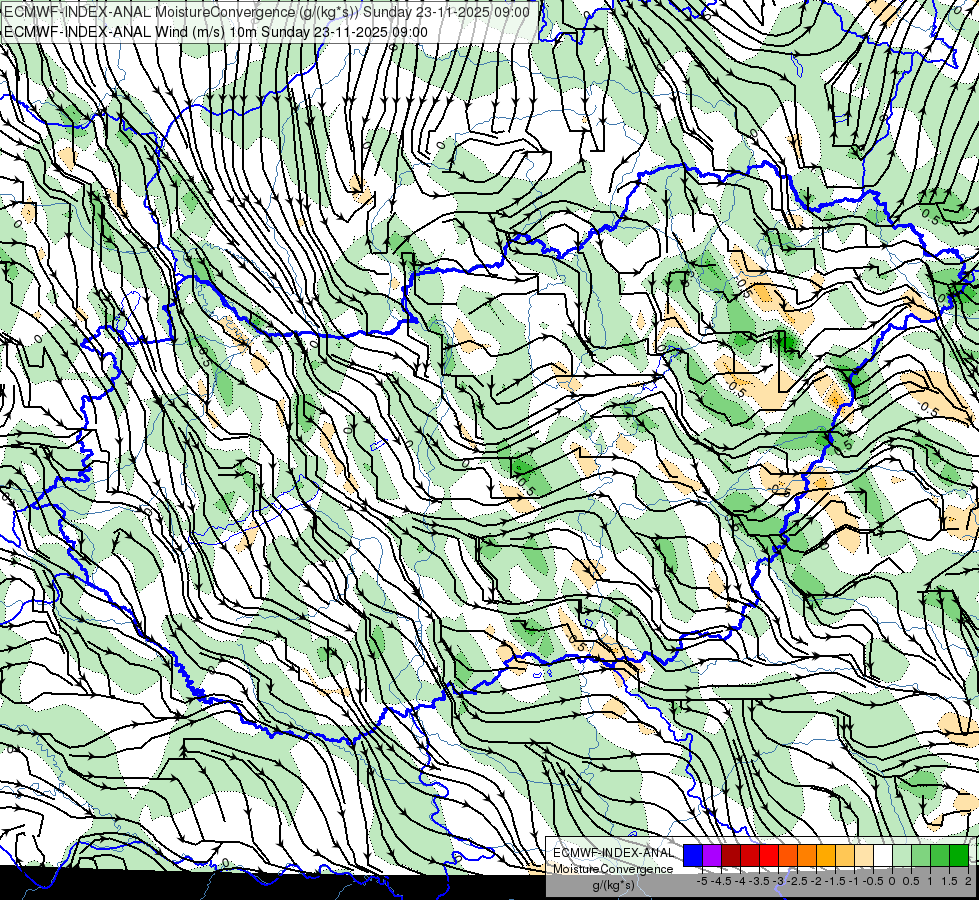The width and height of the screenshot is (979, 900).
Task: Click the green swatch between 1 and 1.5
Action: tap(940, 855)
